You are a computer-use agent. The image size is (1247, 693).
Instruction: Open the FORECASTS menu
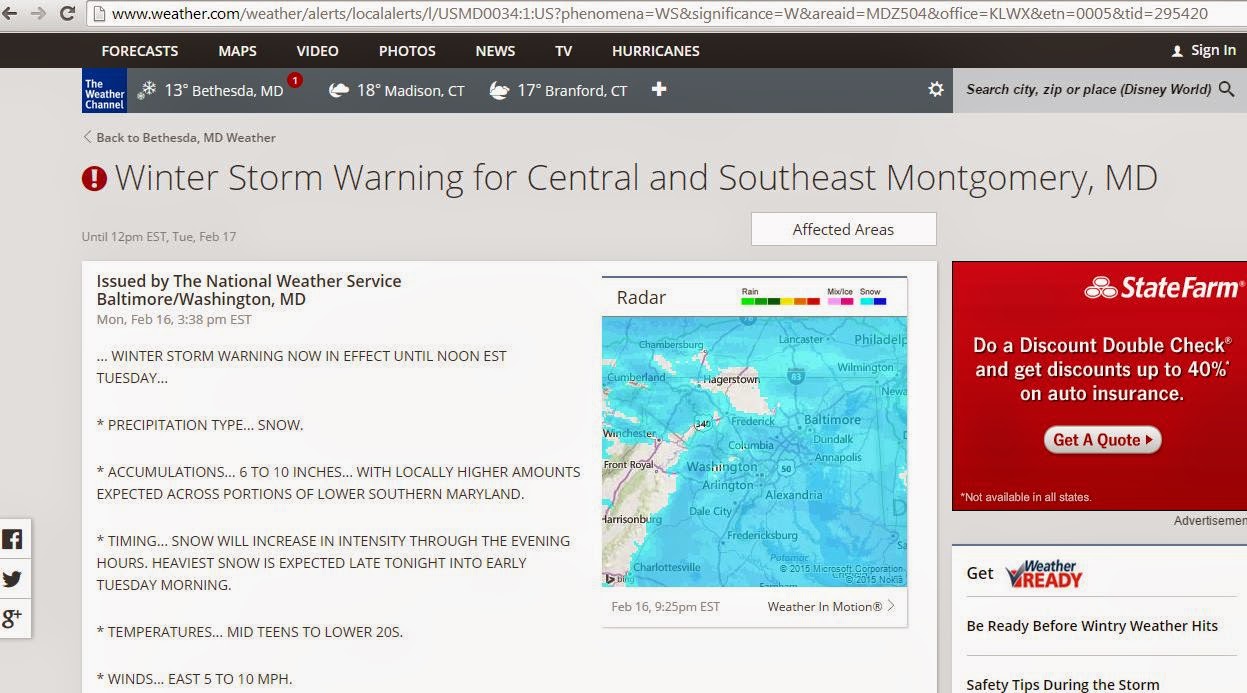click(x=140, y=51)
